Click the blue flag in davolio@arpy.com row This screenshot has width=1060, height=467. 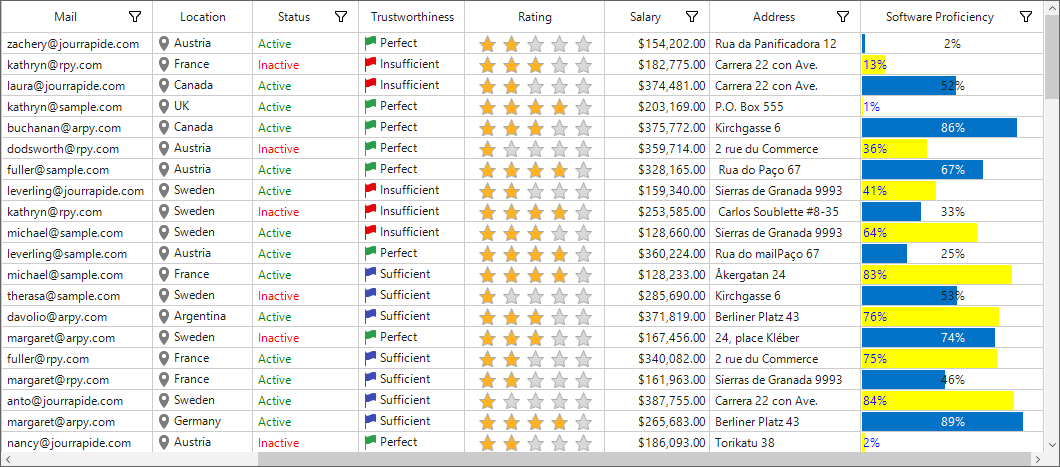370,316
